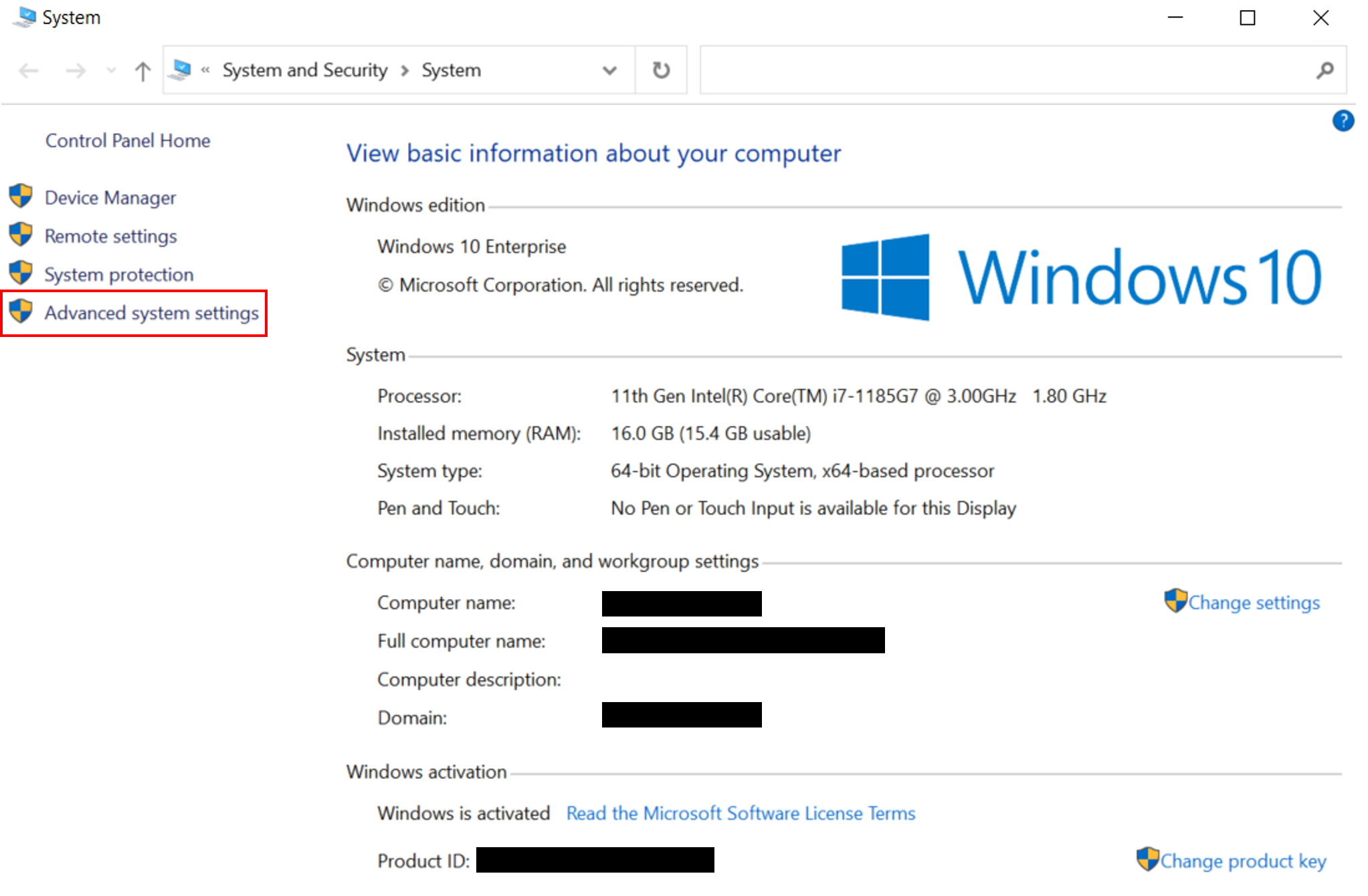Click the computer icon in the address bar
This screenshot has width=1368, height=896.
[x=181, y=70]
